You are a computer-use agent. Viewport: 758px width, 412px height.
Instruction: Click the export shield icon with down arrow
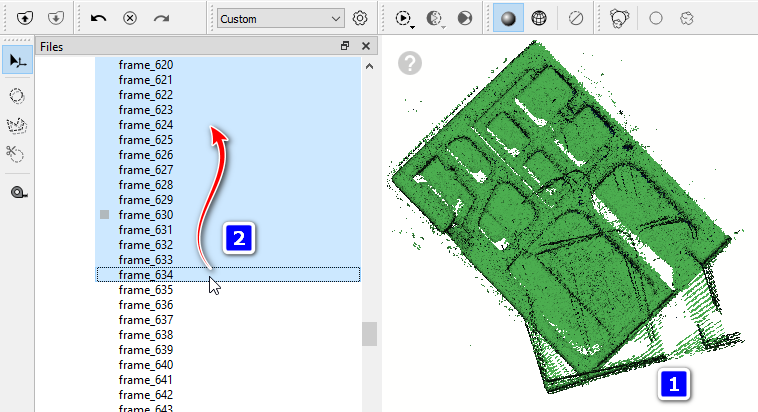56,18
